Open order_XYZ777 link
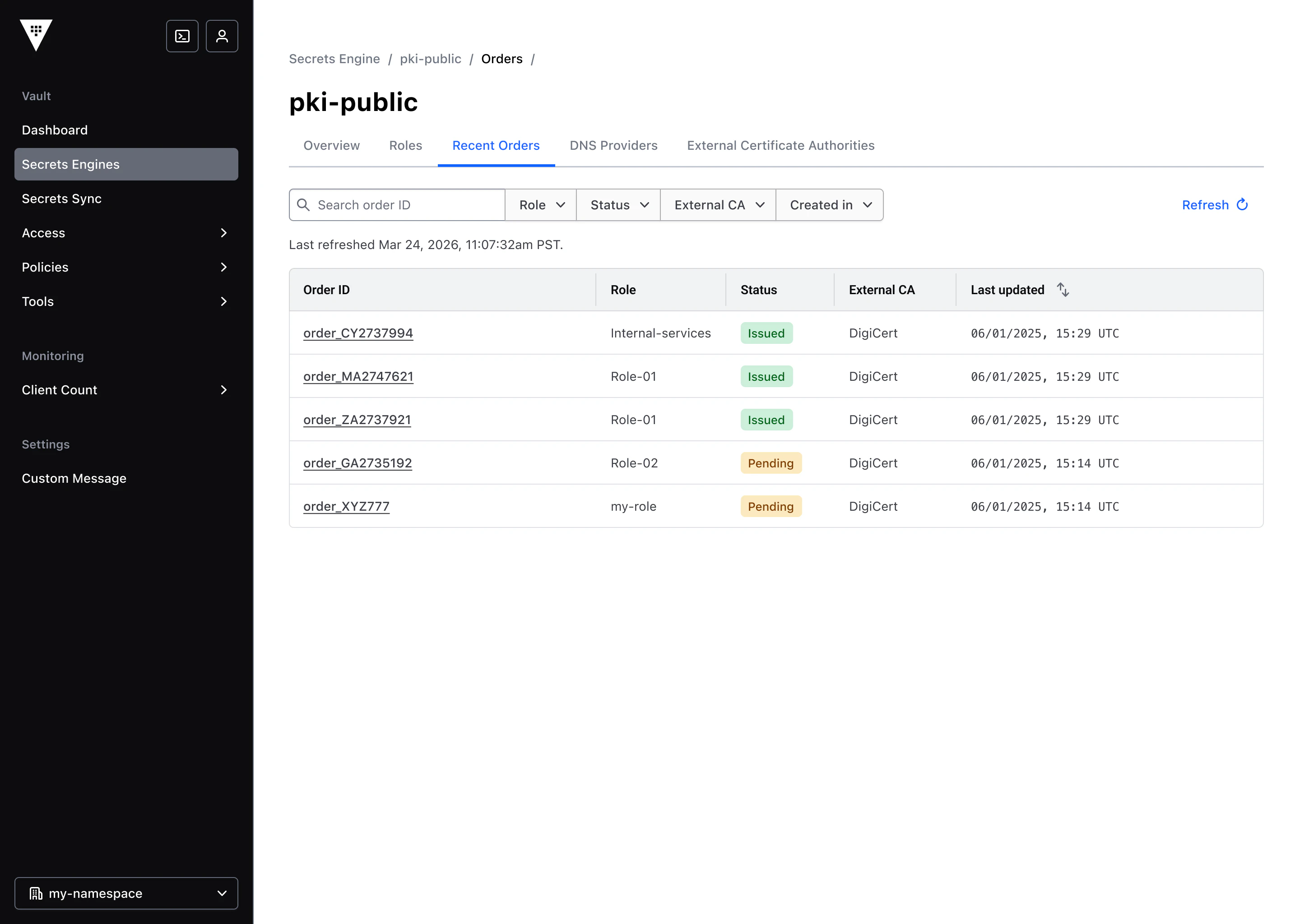Image resolution: width=1300 pixels, height=924 pixels. (346, 506)
